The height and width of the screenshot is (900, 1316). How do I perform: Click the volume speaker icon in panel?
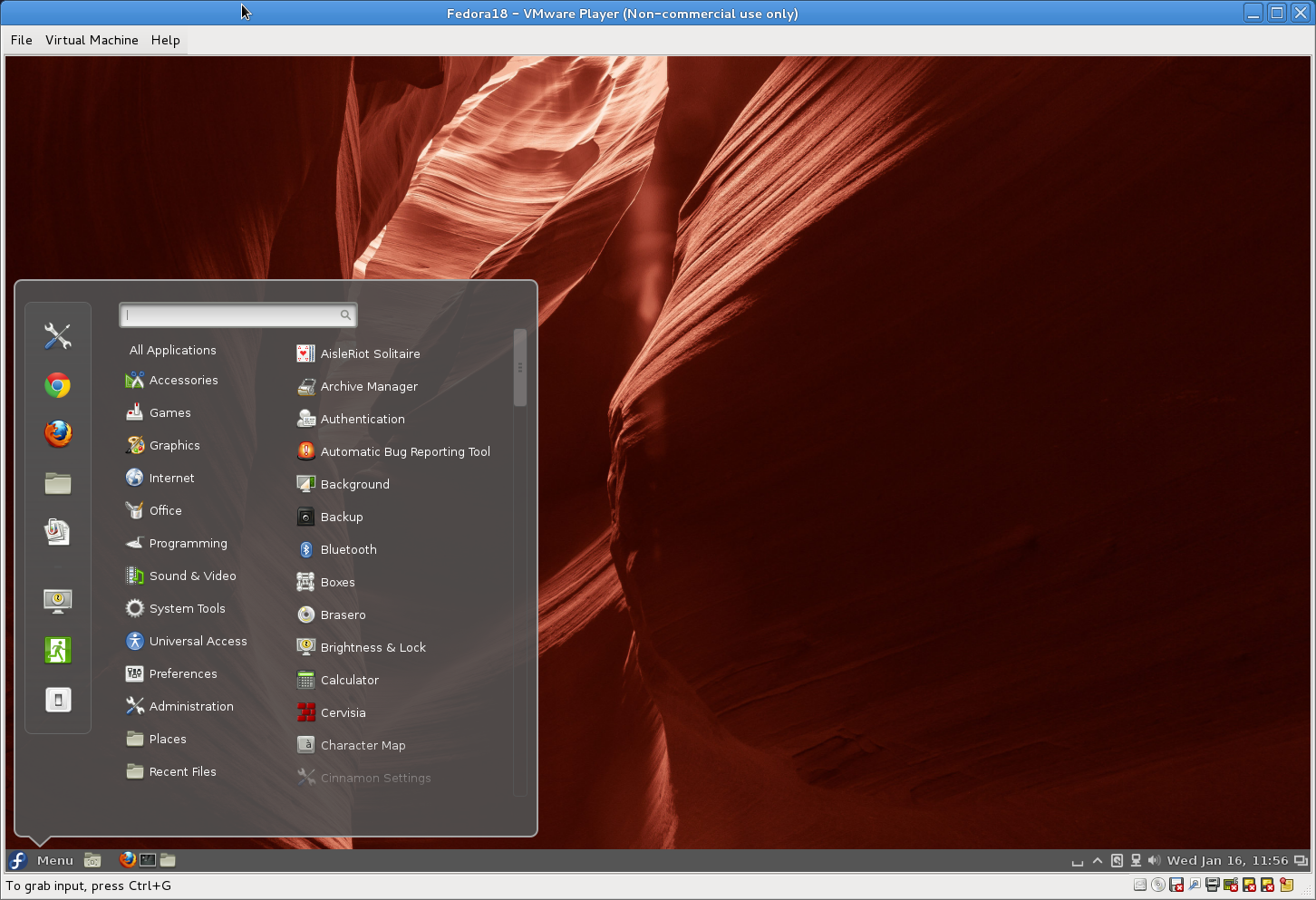pos(1154,860)
